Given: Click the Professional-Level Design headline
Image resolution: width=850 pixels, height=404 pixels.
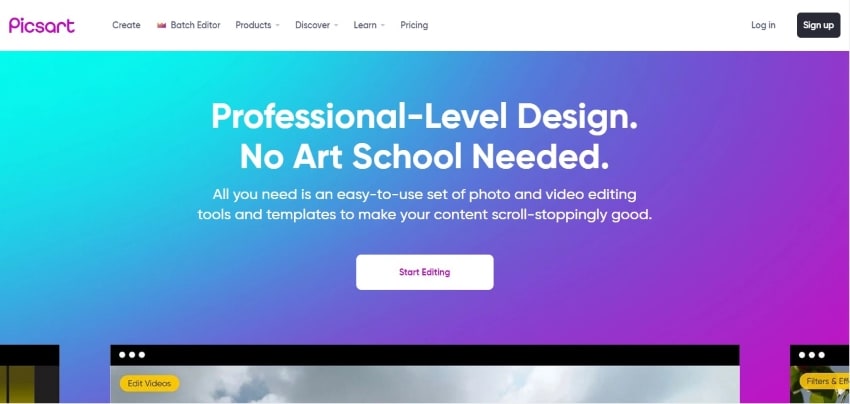Looking at the screenshot, I should coord(424,117).
